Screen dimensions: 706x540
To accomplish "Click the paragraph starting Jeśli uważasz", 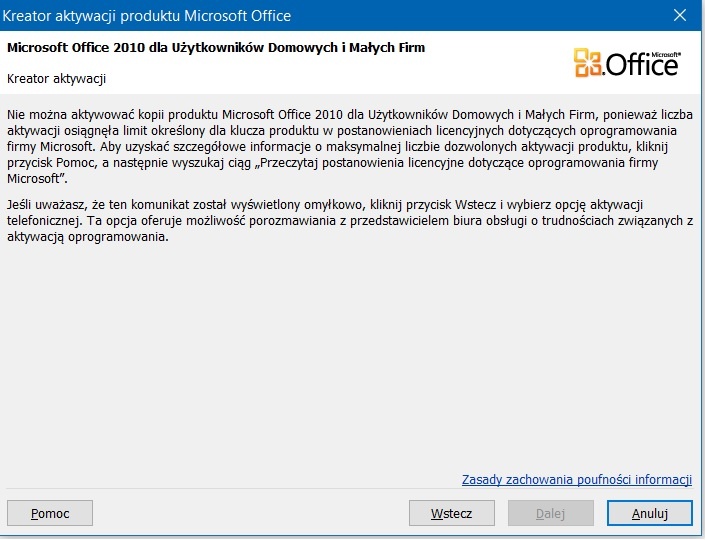I will (x=350, y=221).
